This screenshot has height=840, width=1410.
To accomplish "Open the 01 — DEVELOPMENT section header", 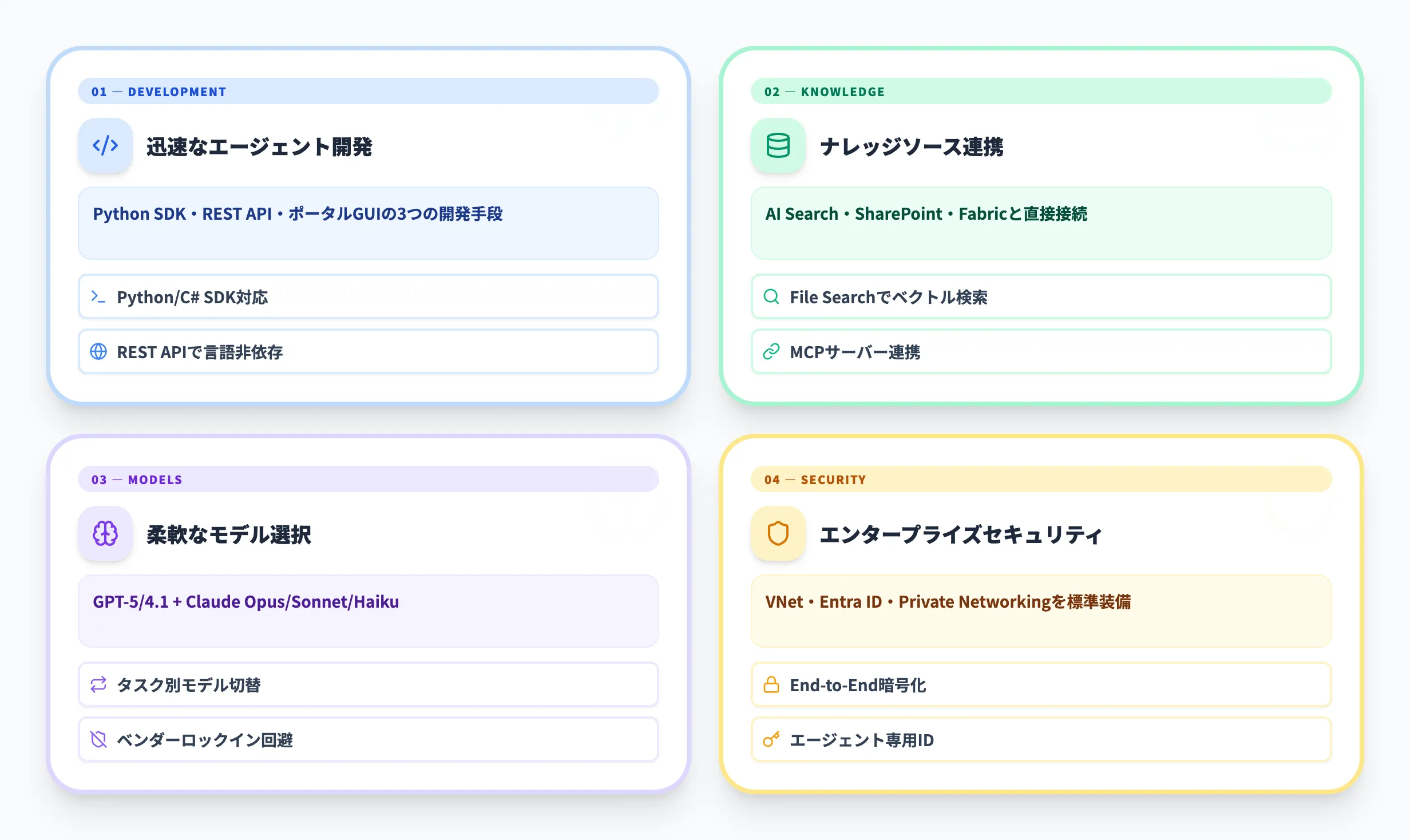I will [x=369, y=91].
